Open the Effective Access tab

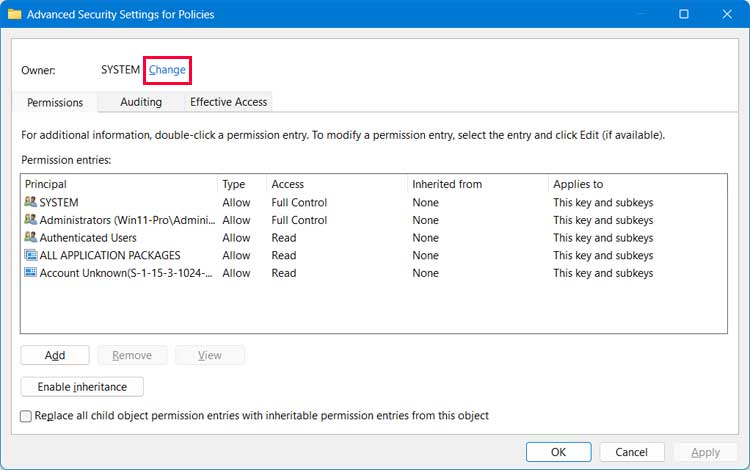tap(228, 102)
